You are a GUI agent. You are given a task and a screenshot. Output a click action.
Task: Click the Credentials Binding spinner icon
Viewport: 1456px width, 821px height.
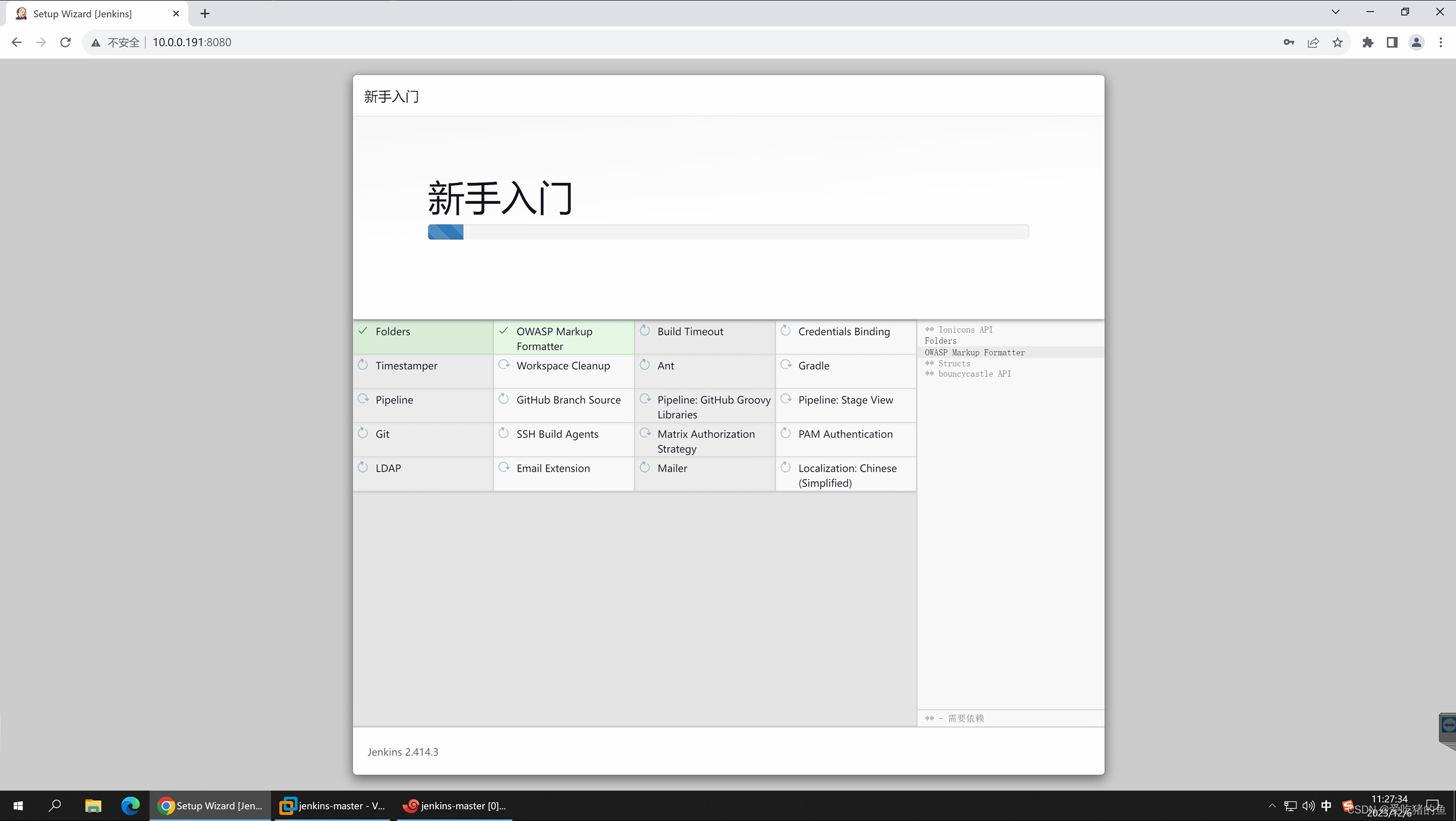(785, 331)
